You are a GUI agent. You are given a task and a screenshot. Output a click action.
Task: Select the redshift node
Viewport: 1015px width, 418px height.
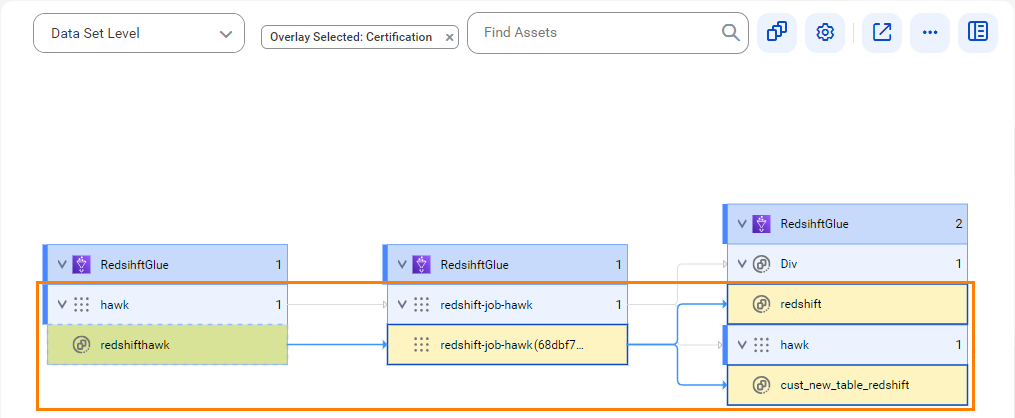click(x=847, y=304)
